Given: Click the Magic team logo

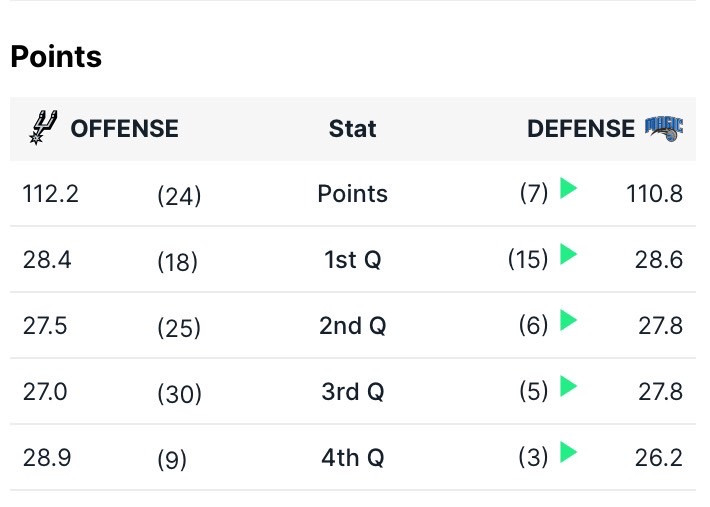Looking at the screenshot, I should tap(664, 129).
